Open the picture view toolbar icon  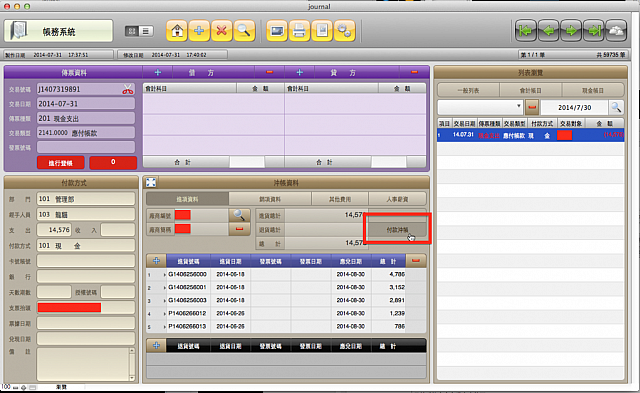(x=277, y=31)
